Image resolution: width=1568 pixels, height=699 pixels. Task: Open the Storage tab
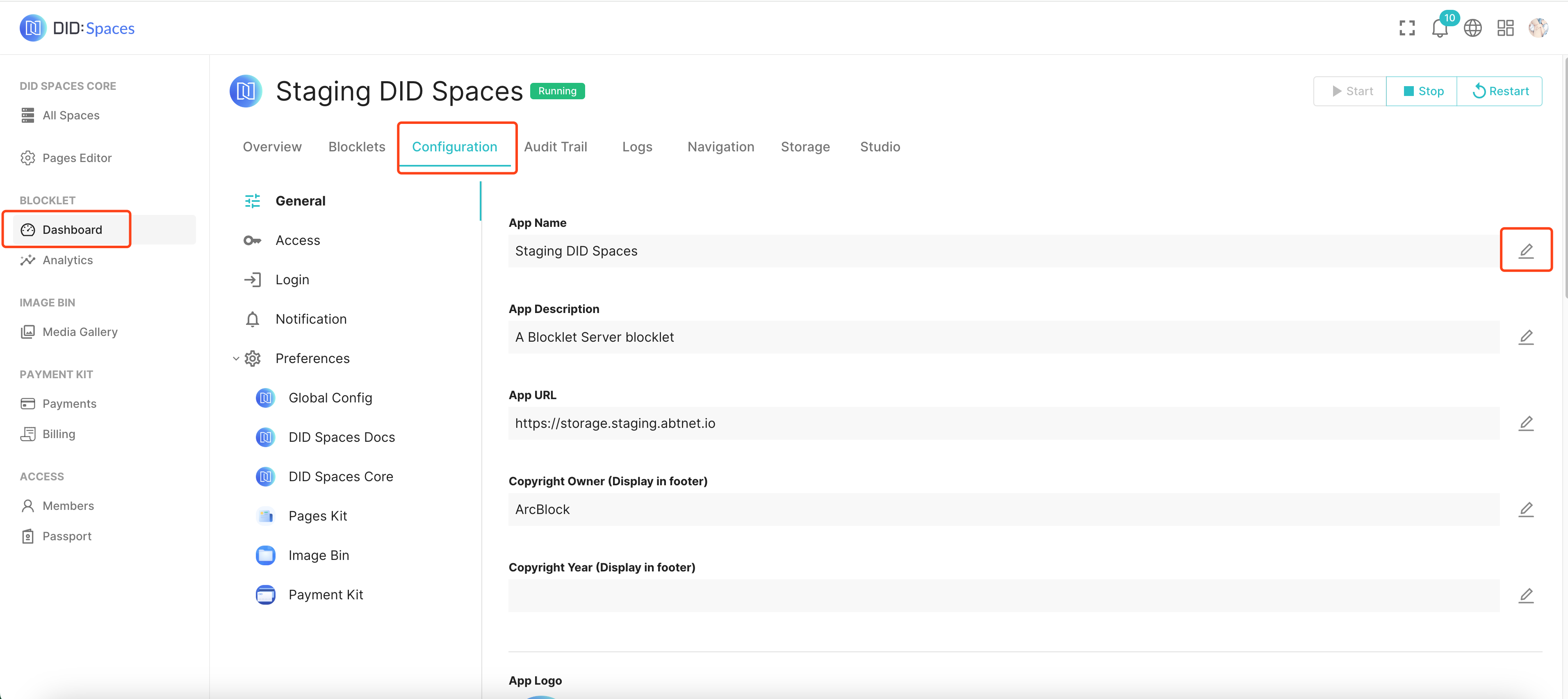pos(805,147)
